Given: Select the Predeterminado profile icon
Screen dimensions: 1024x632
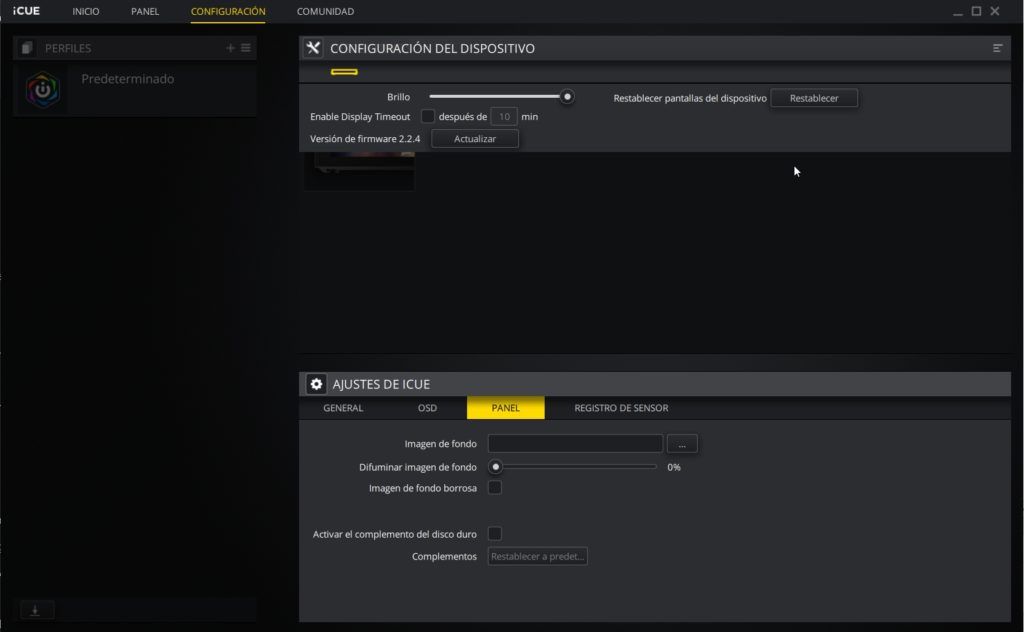Looking at the screenshot, I should 42,89.
